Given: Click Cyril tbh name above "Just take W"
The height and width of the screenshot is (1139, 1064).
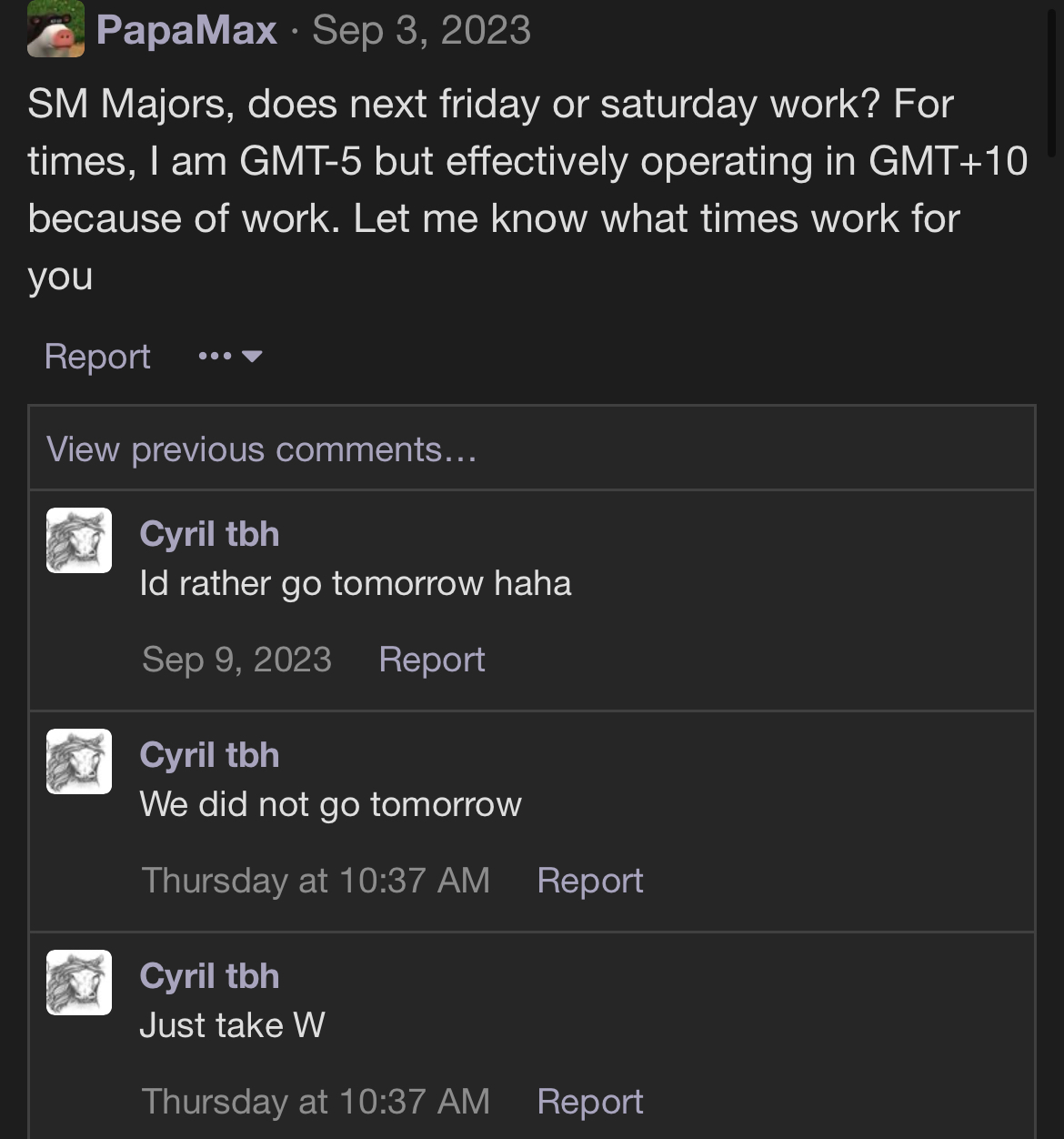Looking at the screenshot, I should pos(209,976).
